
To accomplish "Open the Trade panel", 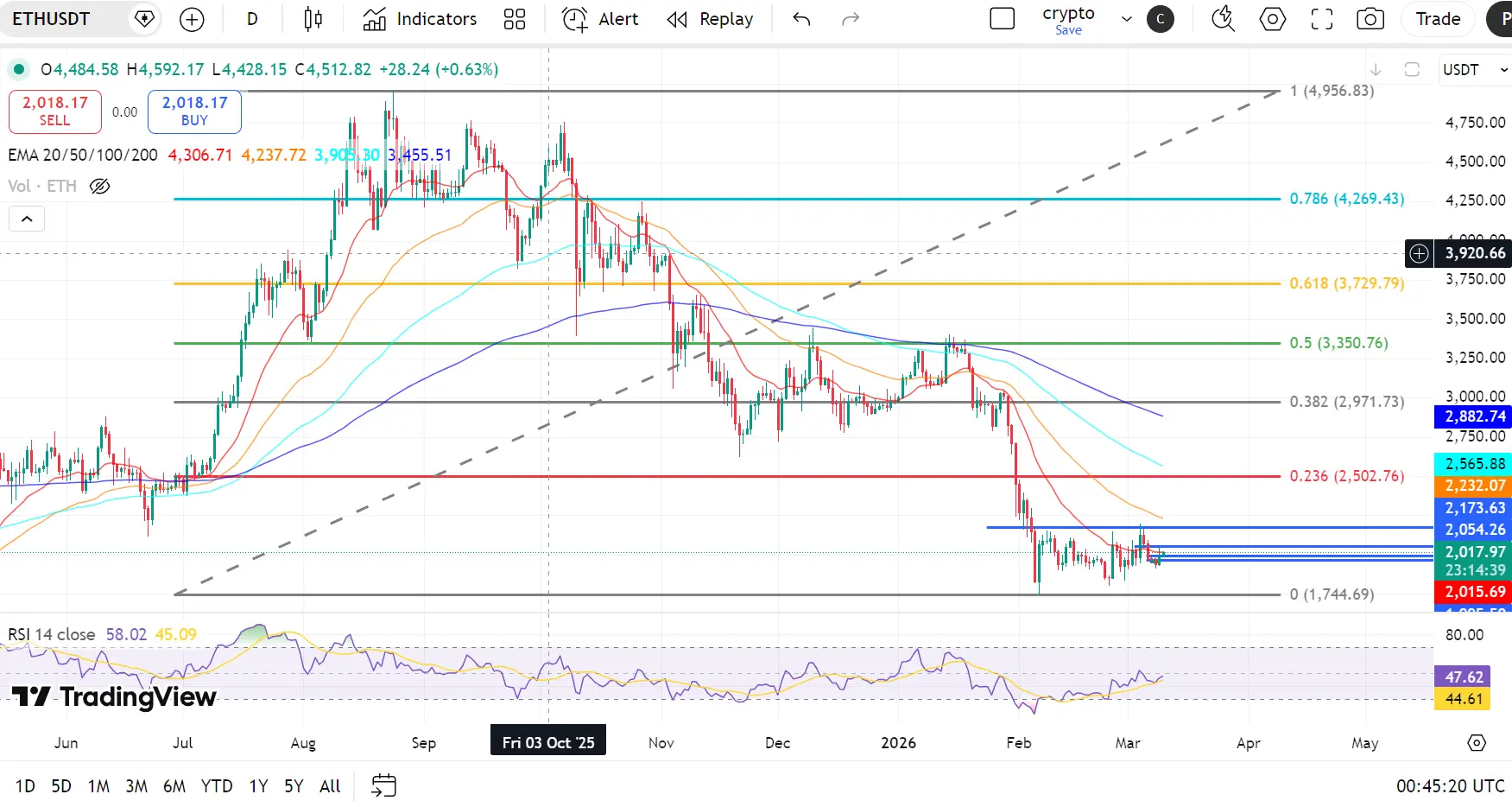I will coord(1438,19).
